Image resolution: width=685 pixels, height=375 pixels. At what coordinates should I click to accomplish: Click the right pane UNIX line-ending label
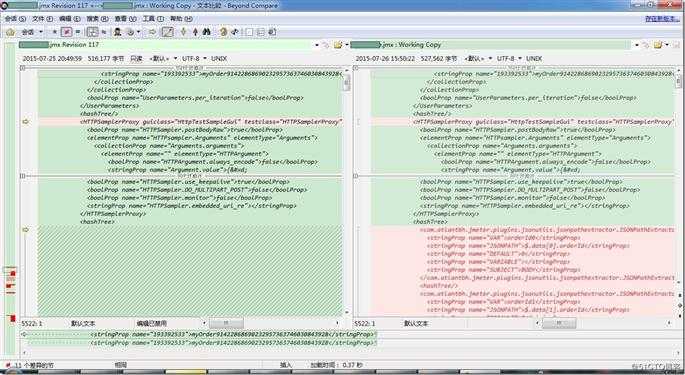click(534, 59)
